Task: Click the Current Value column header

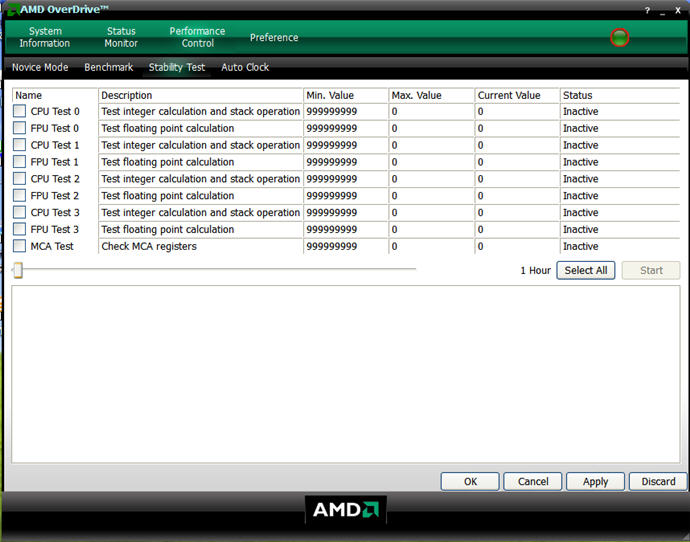Action: point(517,95)
